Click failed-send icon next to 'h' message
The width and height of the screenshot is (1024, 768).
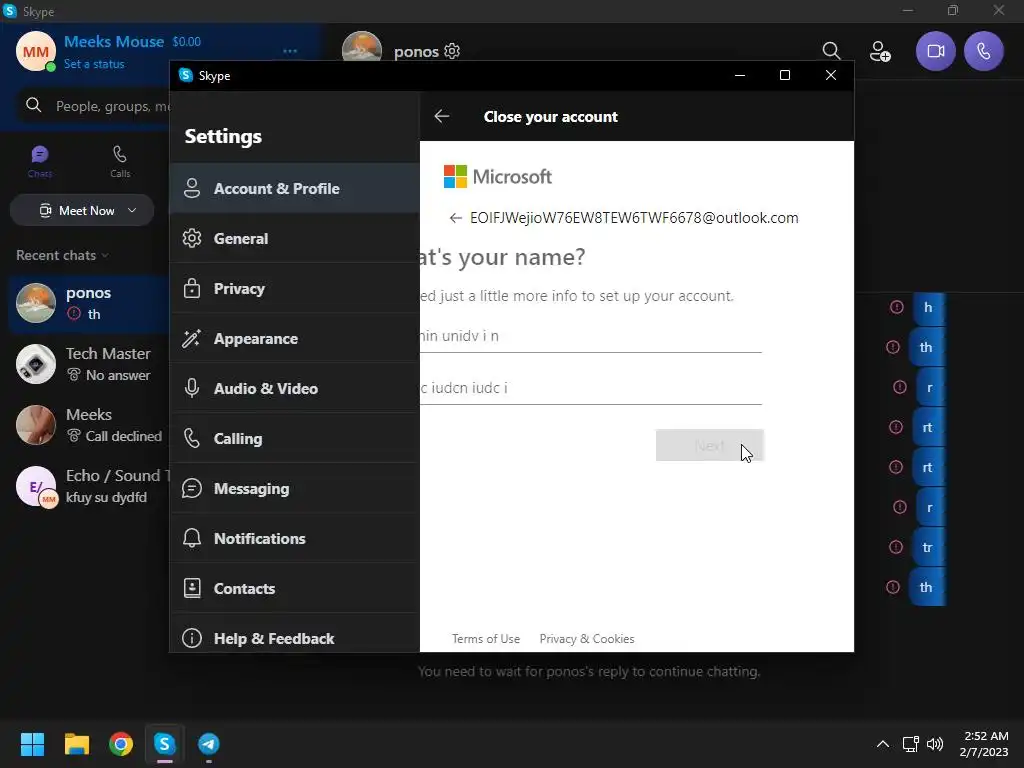tap(897, 307)
